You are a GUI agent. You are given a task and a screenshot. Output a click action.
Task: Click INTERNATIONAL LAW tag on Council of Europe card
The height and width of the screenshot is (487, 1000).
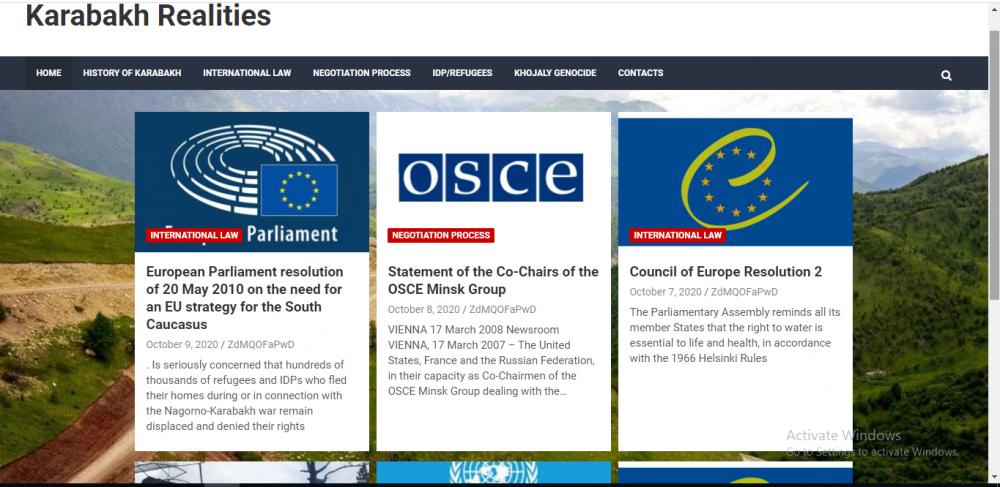[x=677, y=235]
